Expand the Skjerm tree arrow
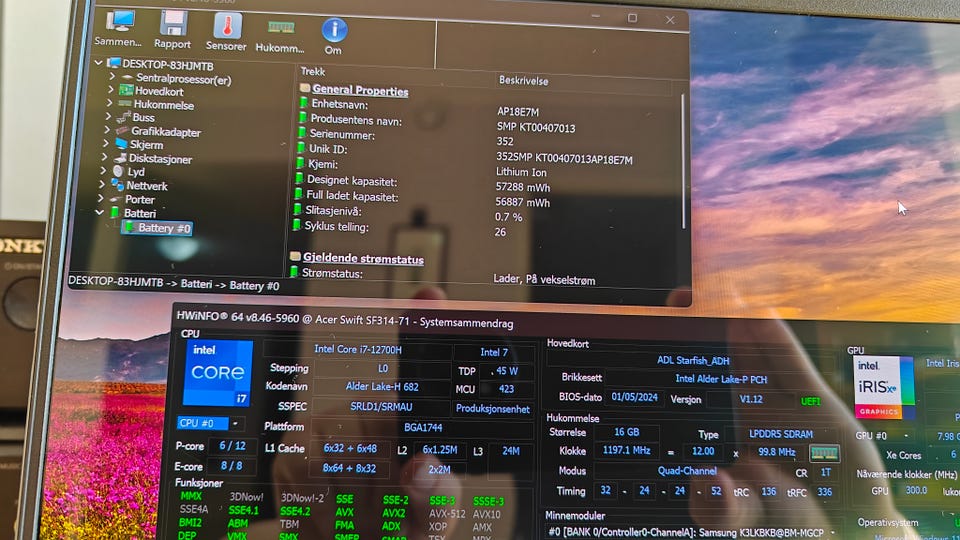Viewport: 960px width, 540px height. tap(106, 143)
